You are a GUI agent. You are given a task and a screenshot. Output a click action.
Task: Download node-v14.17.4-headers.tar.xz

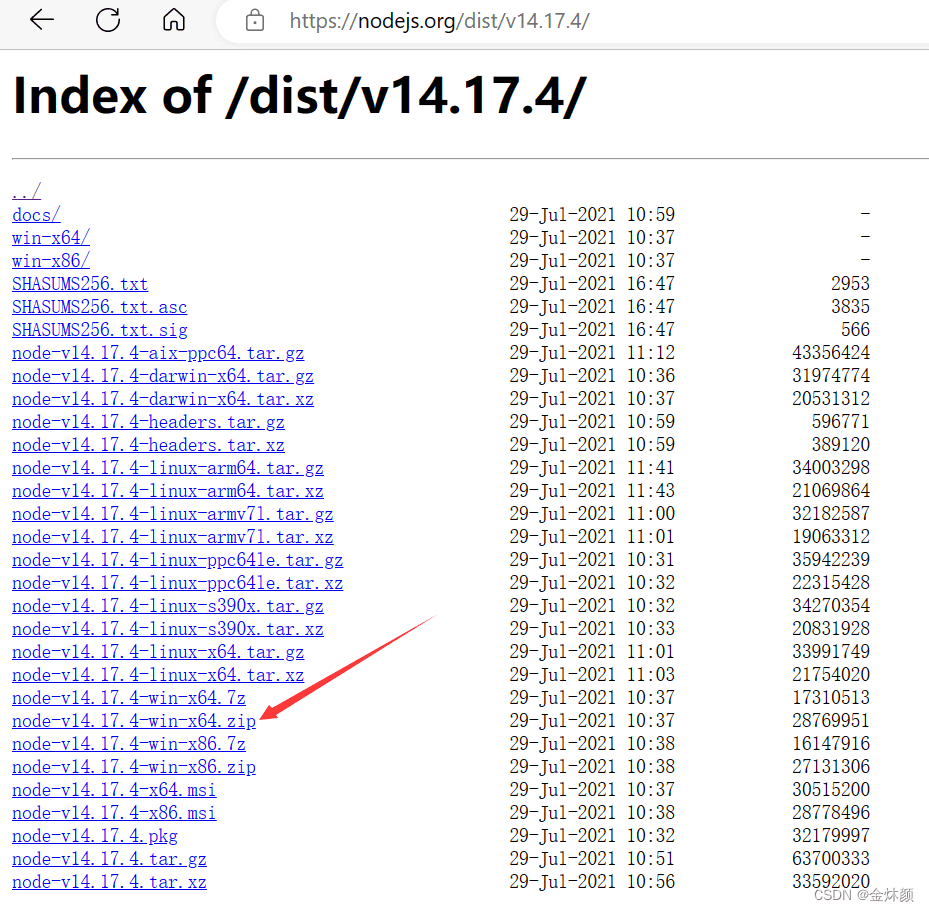tap(148, 445)
